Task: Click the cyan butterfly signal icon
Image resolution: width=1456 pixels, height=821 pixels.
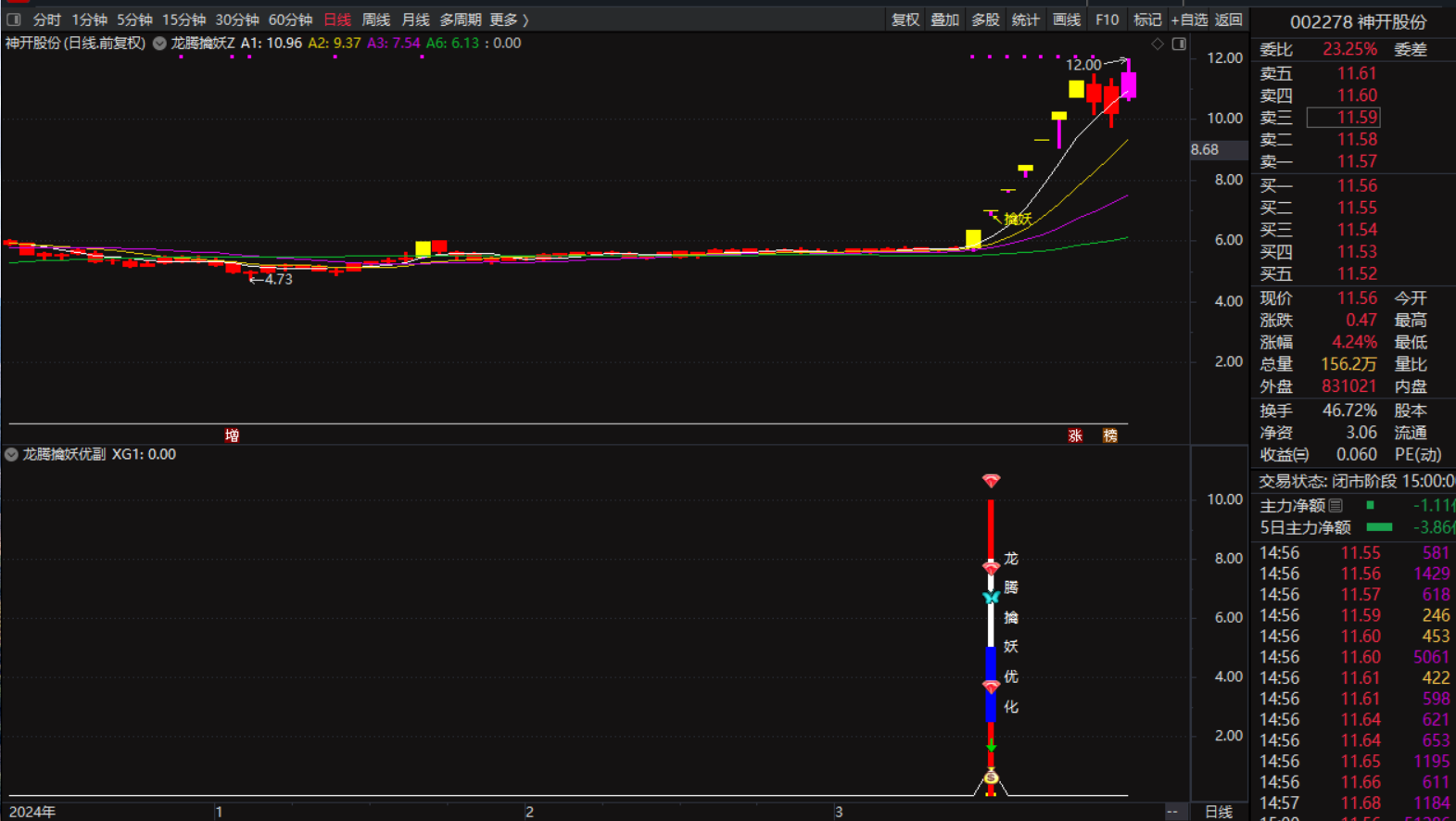Action: coord(991,598)
